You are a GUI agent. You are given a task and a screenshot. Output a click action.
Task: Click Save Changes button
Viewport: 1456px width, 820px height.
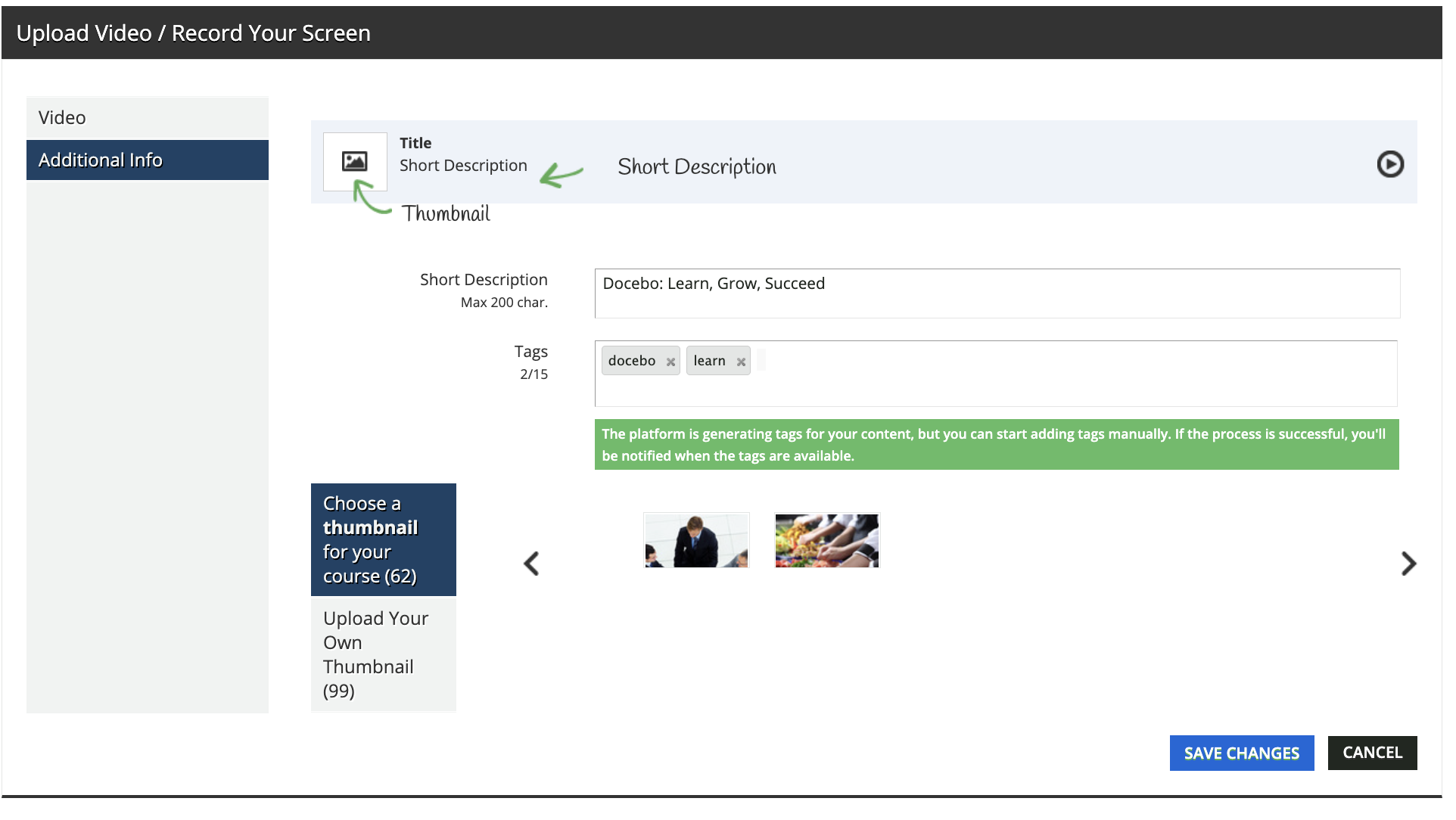[1241, 753]
